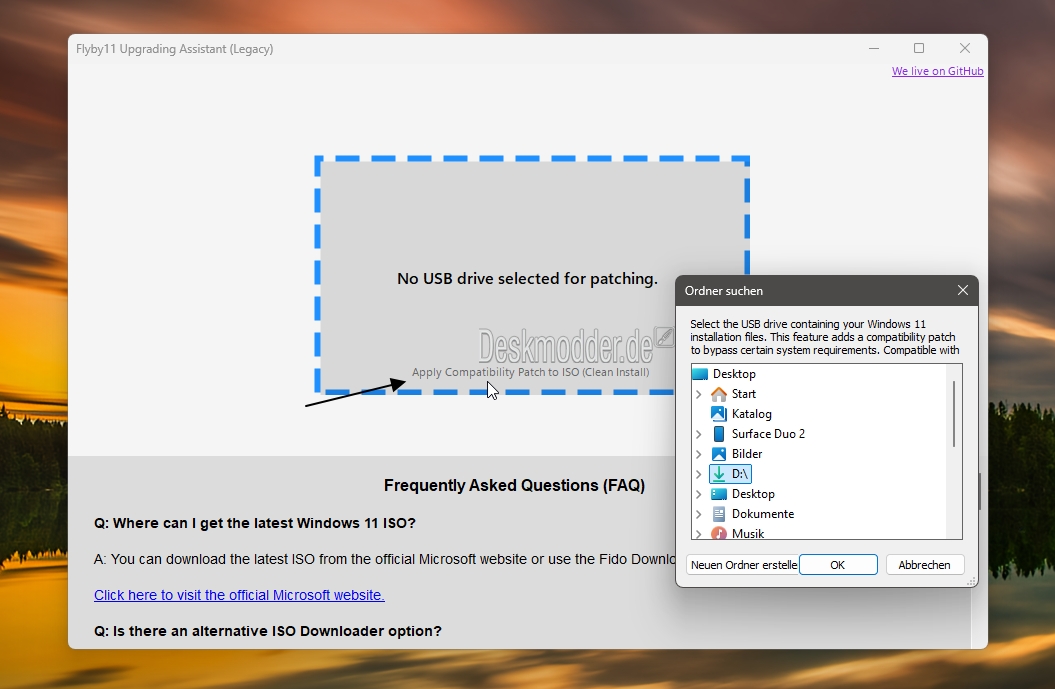
Task: Confirm folder selection with OK
Action: (x=838, y=565)
